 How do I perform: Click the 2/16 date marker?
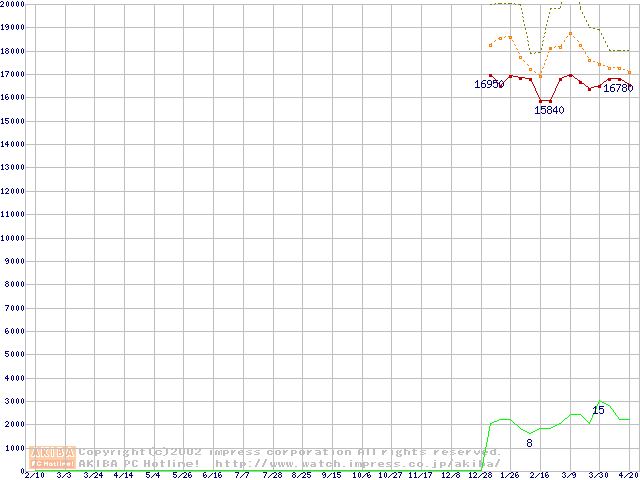pos(539,475)
